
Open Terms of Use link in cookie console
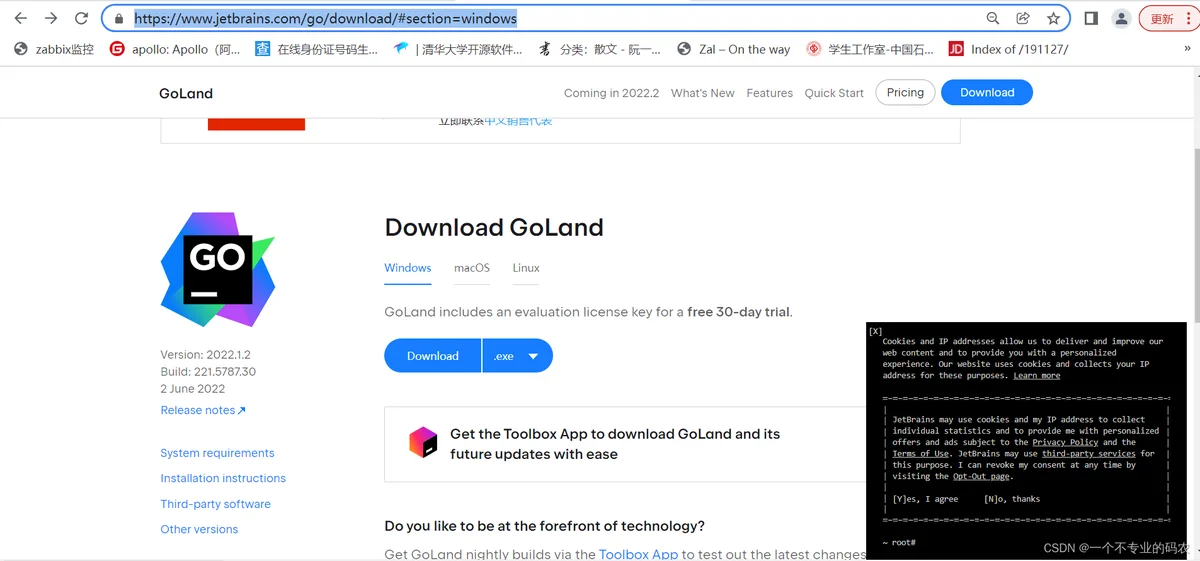point(920,454)
